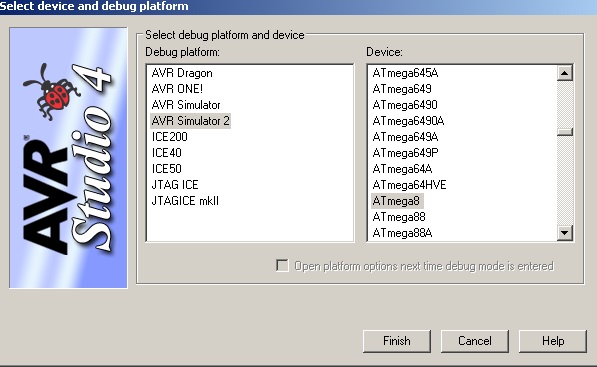The image size is (597, 367).
Task: Select ATmega88 device
Action: tap(399, 217)
